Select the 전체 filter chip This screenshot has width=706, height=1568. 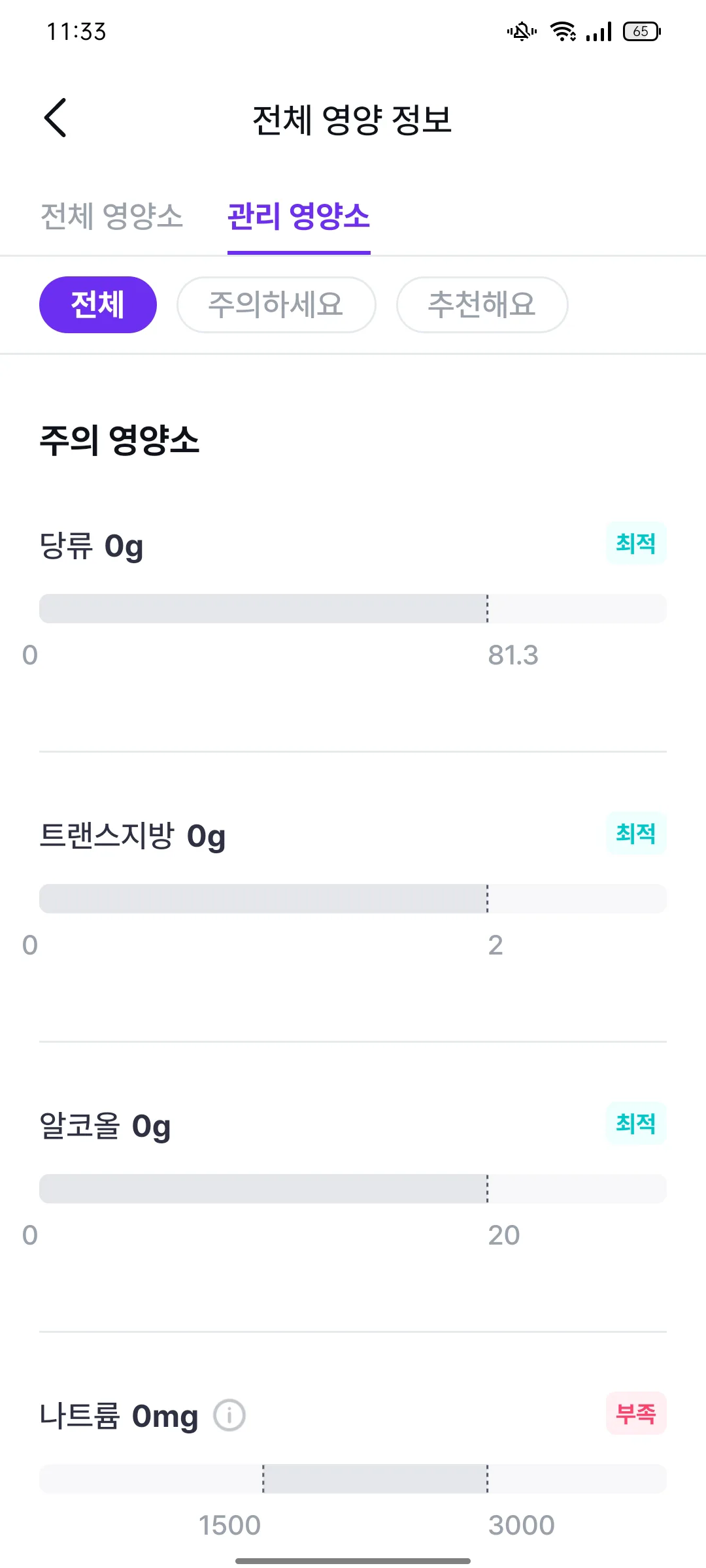pyautogui.click(x=98, y=304)
